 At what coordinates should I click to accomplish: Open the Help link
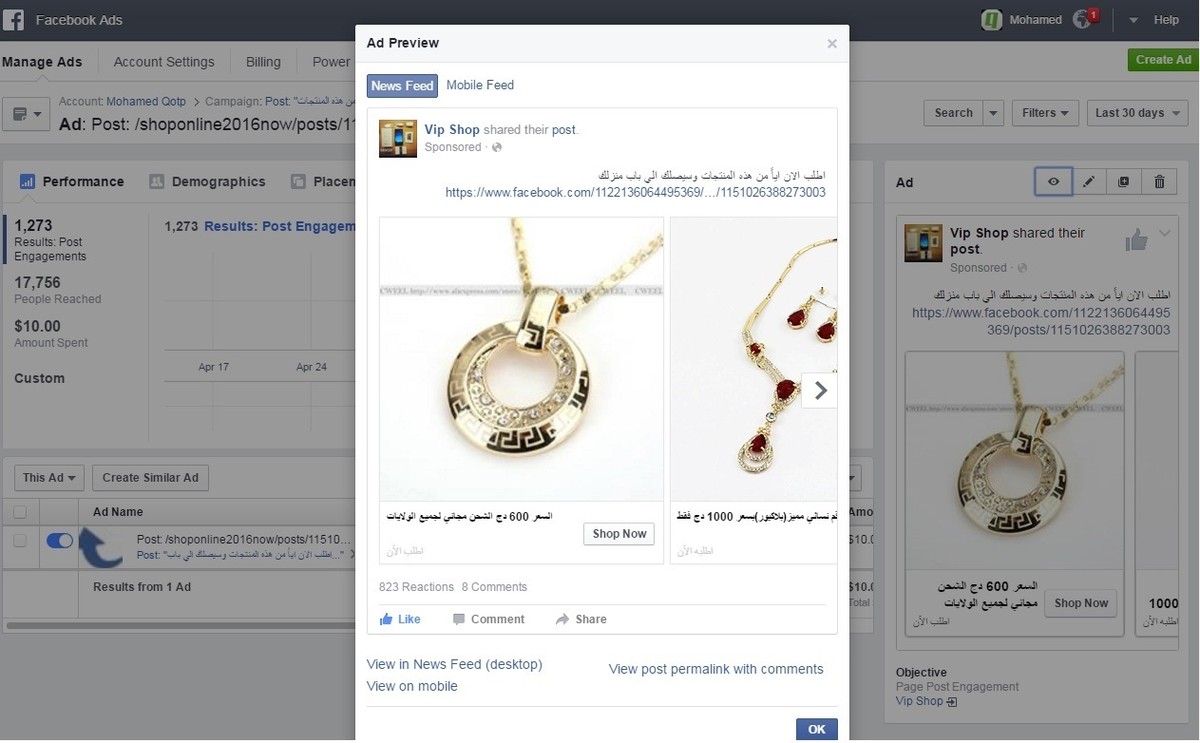pyautogui.click(x=1166, y=20)
